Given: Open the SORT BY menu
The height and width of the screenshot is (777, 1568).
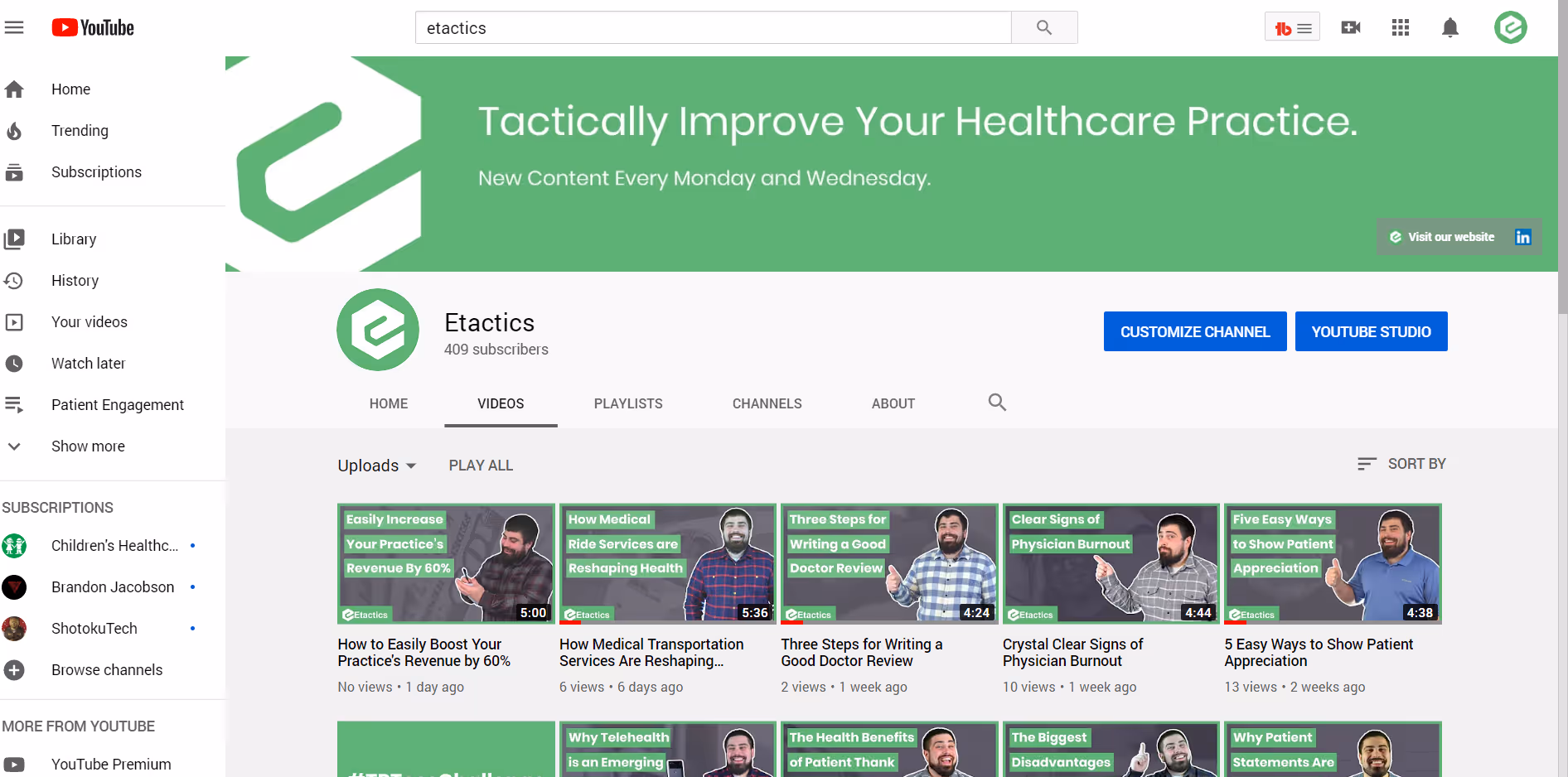Looking at the screenshot, I should point(1402,464).
